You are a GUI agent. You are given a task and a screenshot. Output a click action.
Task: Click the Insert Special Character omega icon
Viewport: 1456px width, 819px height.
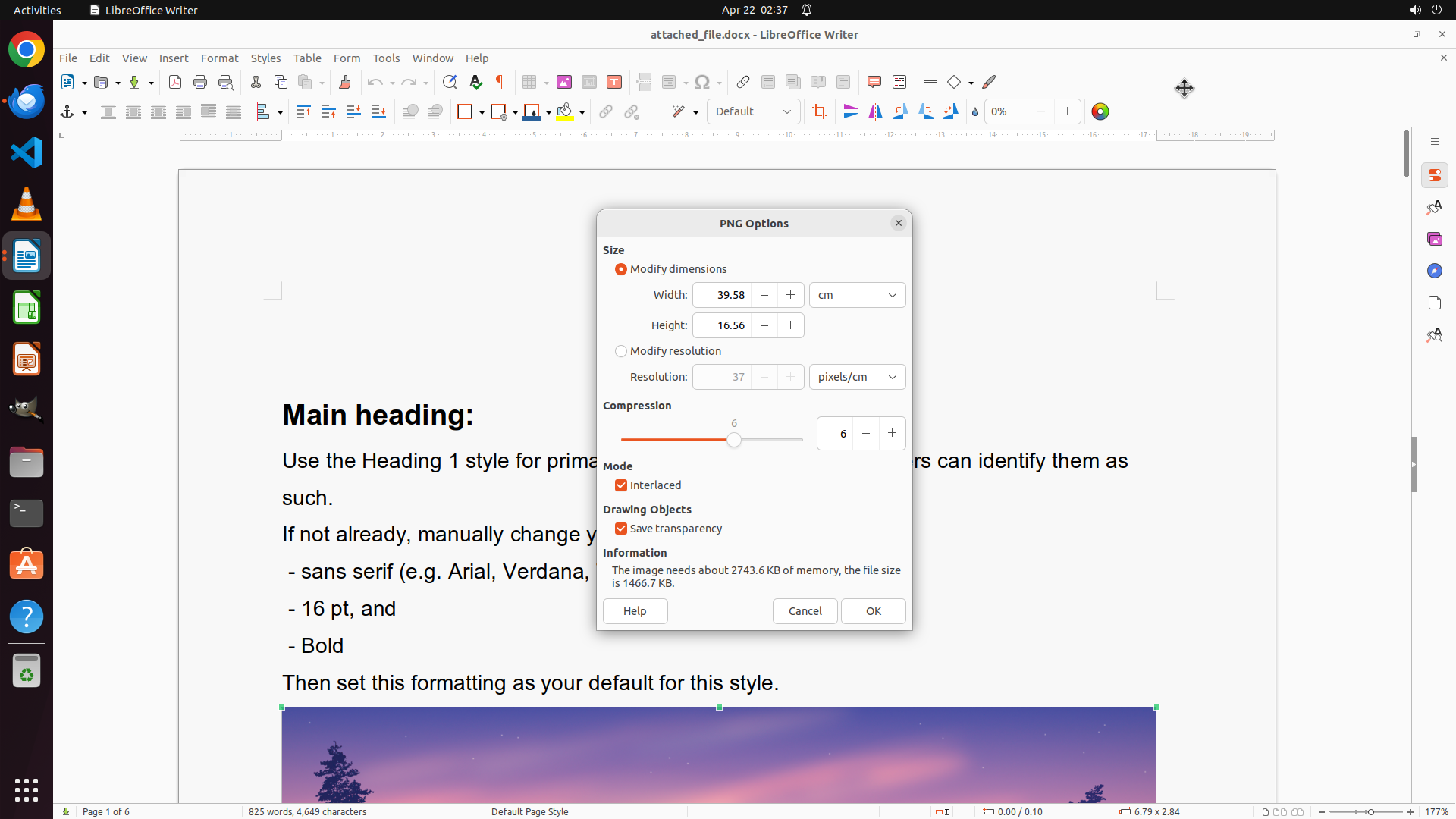[702, 82]
